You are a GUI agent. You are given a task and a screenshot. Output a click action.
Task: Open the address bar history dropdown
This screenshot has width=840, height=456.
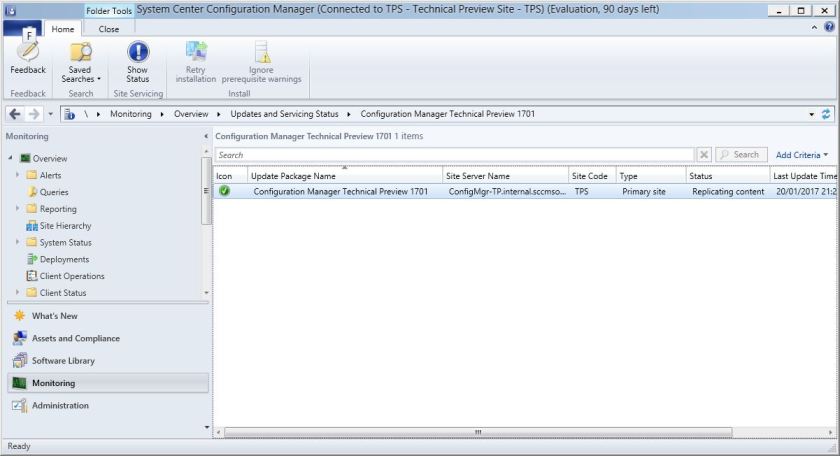point(812,114)
